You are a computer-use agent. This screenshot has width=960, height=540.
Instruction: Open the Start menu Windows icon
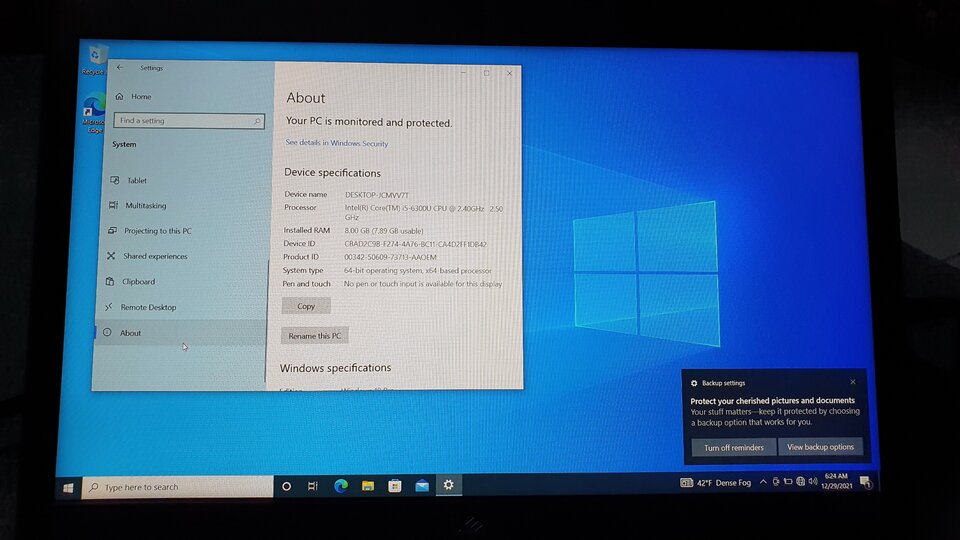point(68,487)
